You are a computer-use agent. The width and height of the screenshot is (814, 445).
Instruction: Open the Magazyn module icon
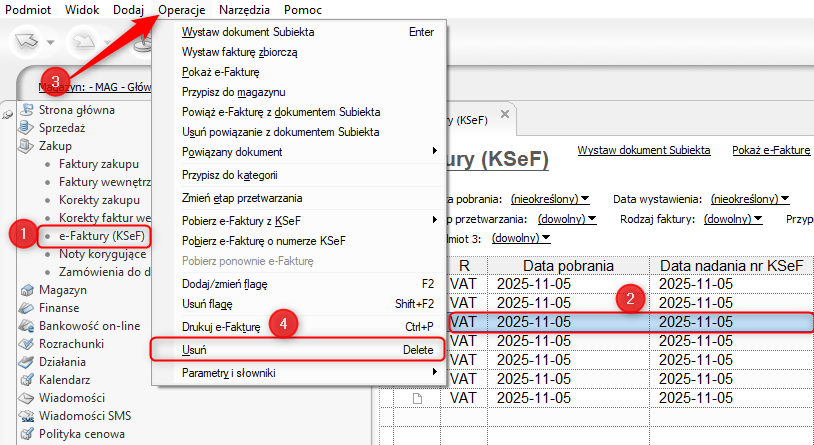(28, 290)
